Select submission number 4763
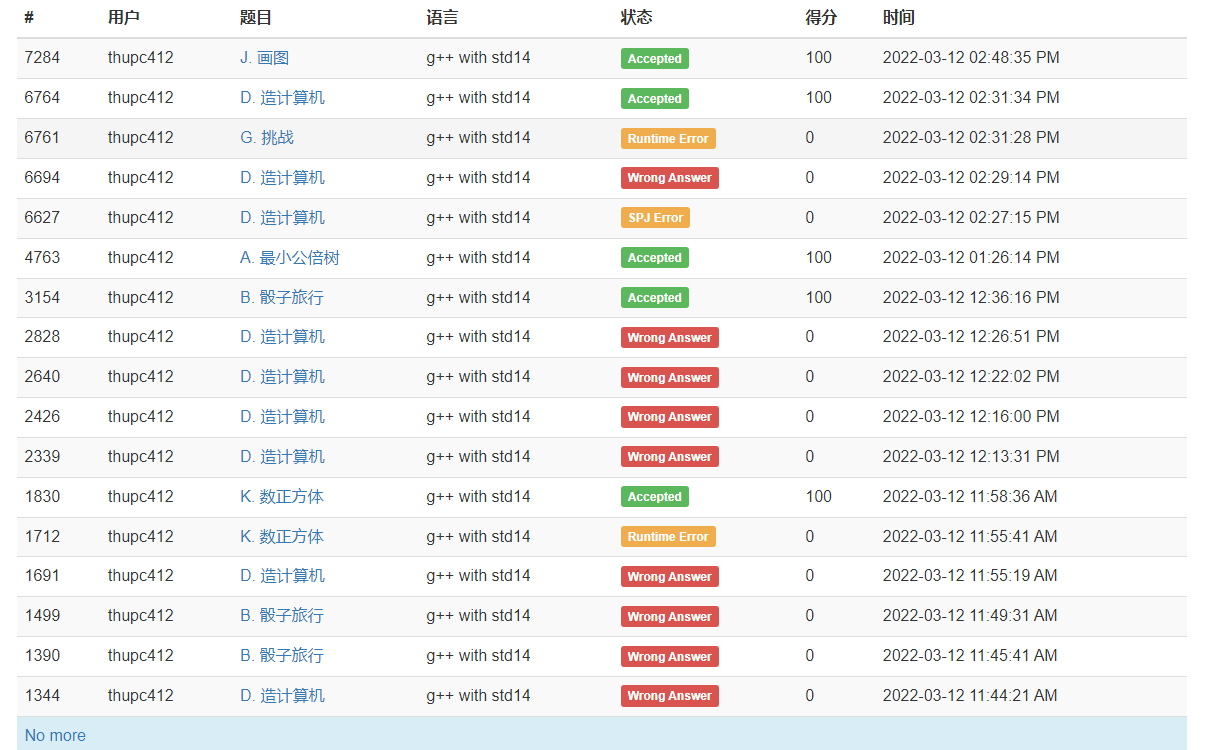Image resolution: width=1205 pixels, height=750 pixels. (x=42, y=258)
